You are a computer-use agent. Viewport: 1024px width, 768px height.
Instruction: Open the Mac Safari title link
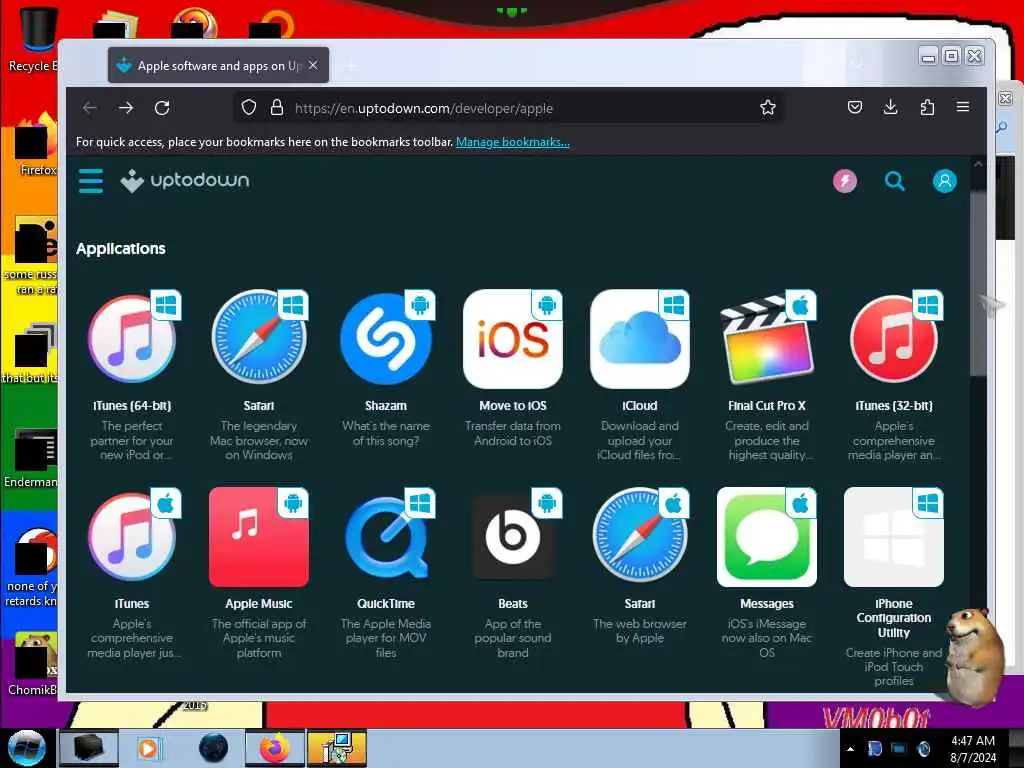tap(640, 603)
